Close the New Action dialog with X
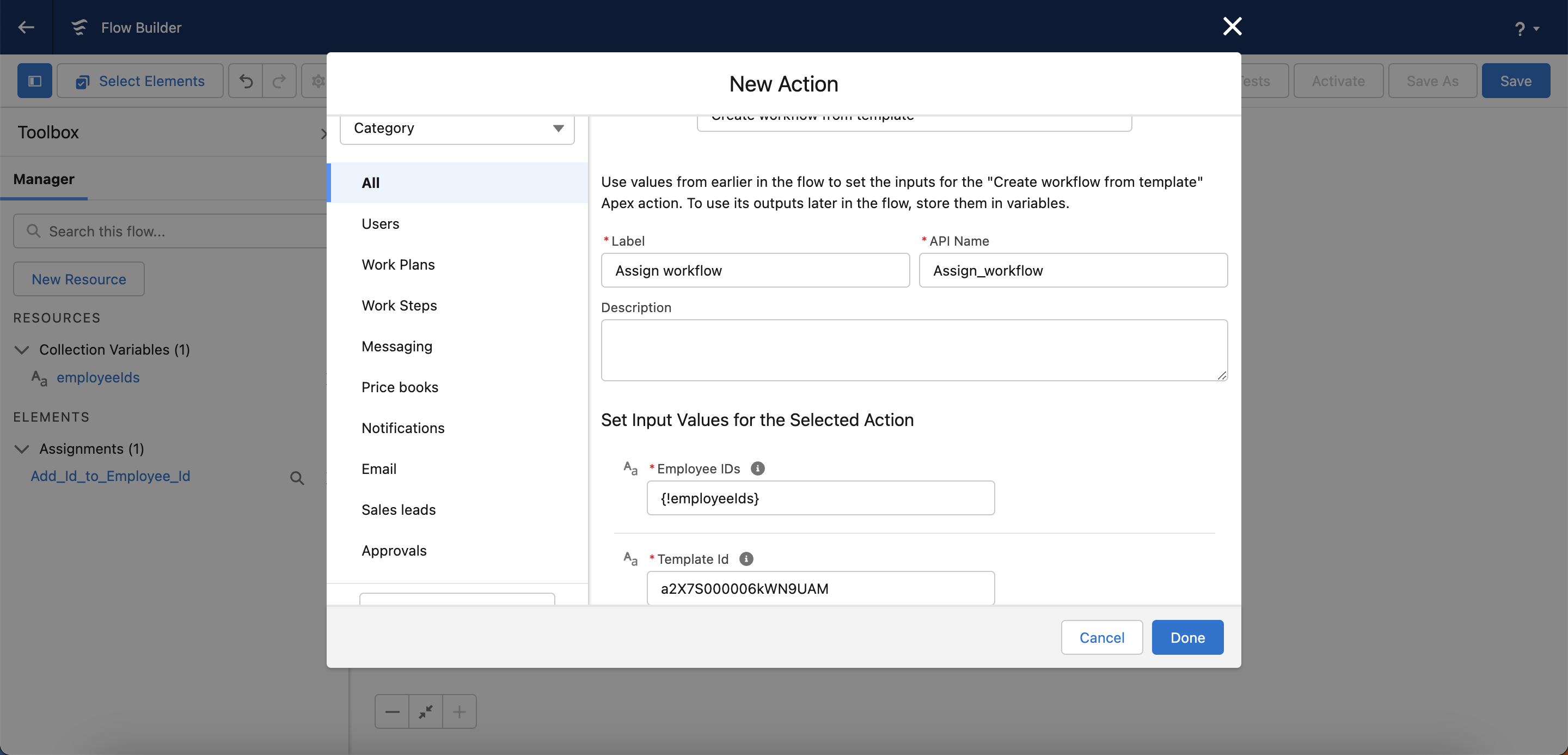 [1232, 26]
